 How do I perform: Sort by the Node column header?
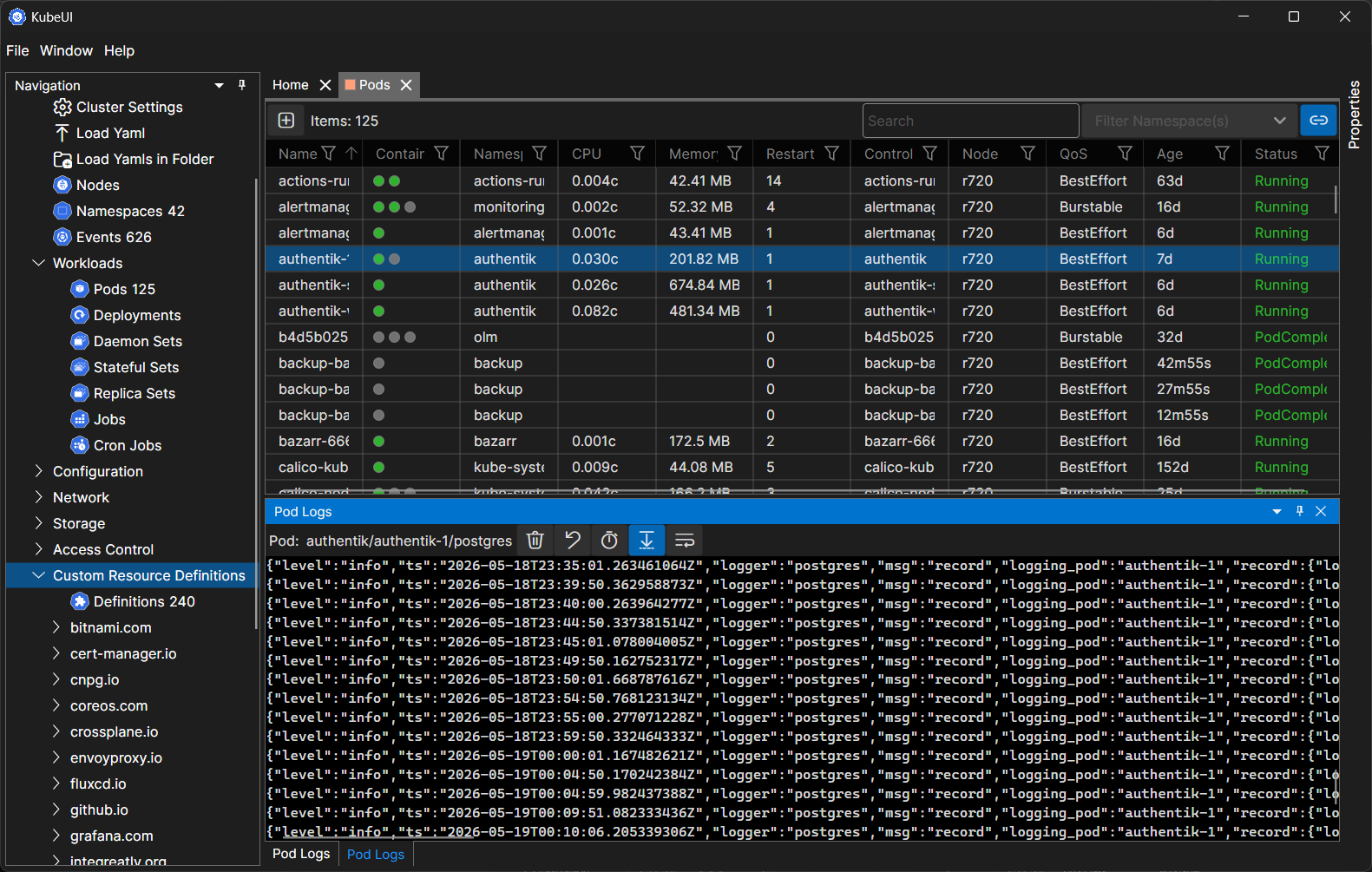(x=980, y=154)
